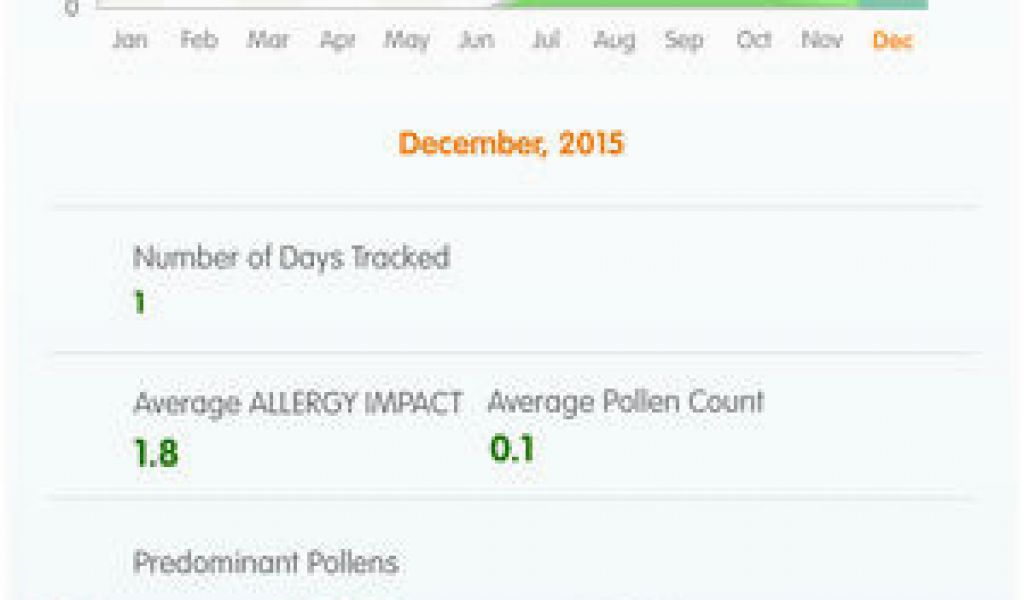Image resolution: width=1024 pixels, height=600 pixels.
Task: Click the days tracked value 1
Action: pos(139,303)
